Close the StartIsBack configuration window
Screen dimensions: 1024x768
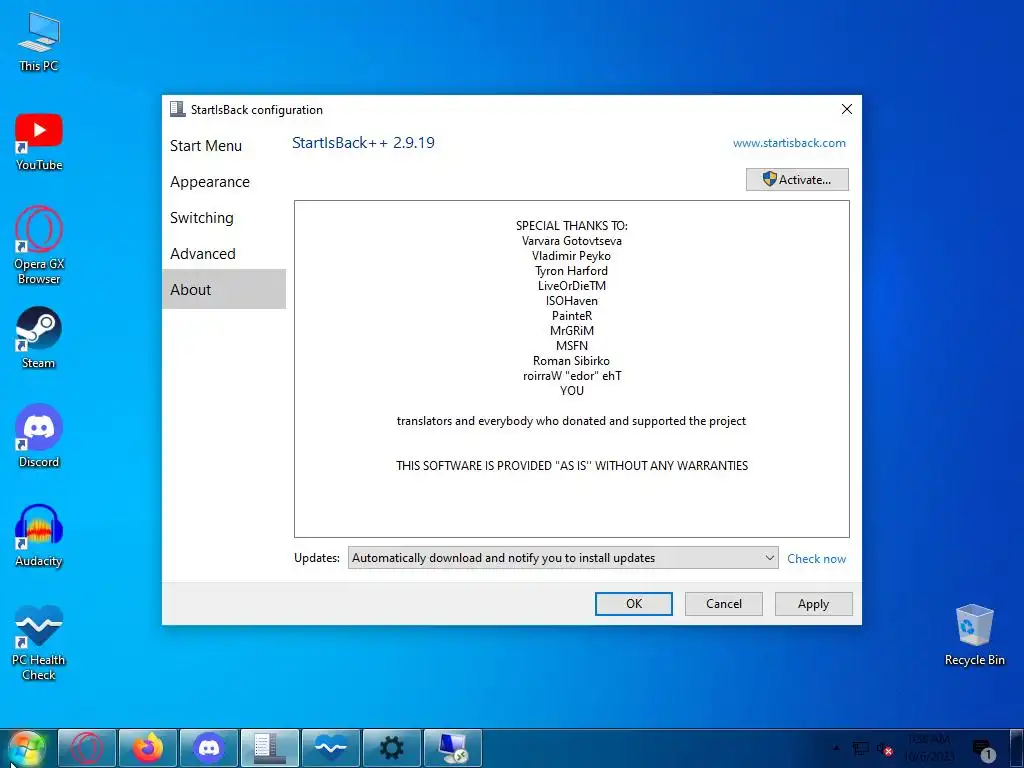tap(846, 109)
